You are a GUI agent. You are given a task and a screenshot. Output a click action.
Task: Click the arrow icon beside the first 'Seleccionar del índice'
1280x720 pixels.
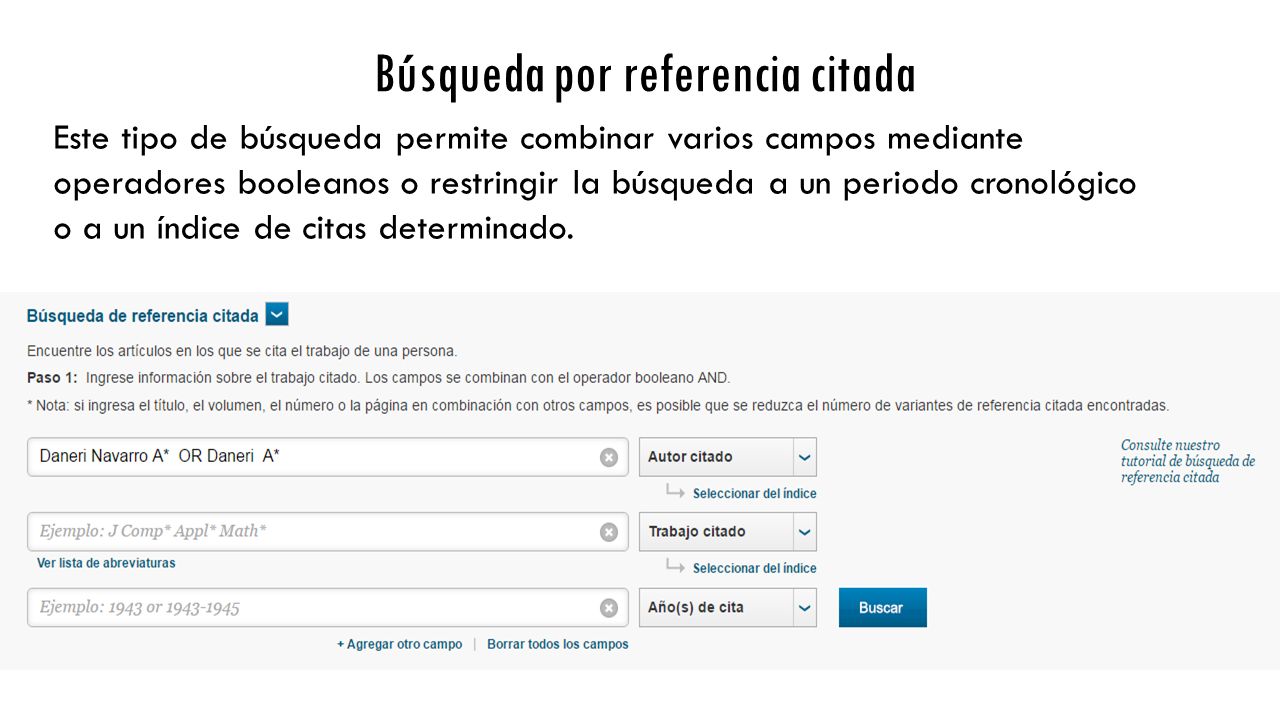676,492
